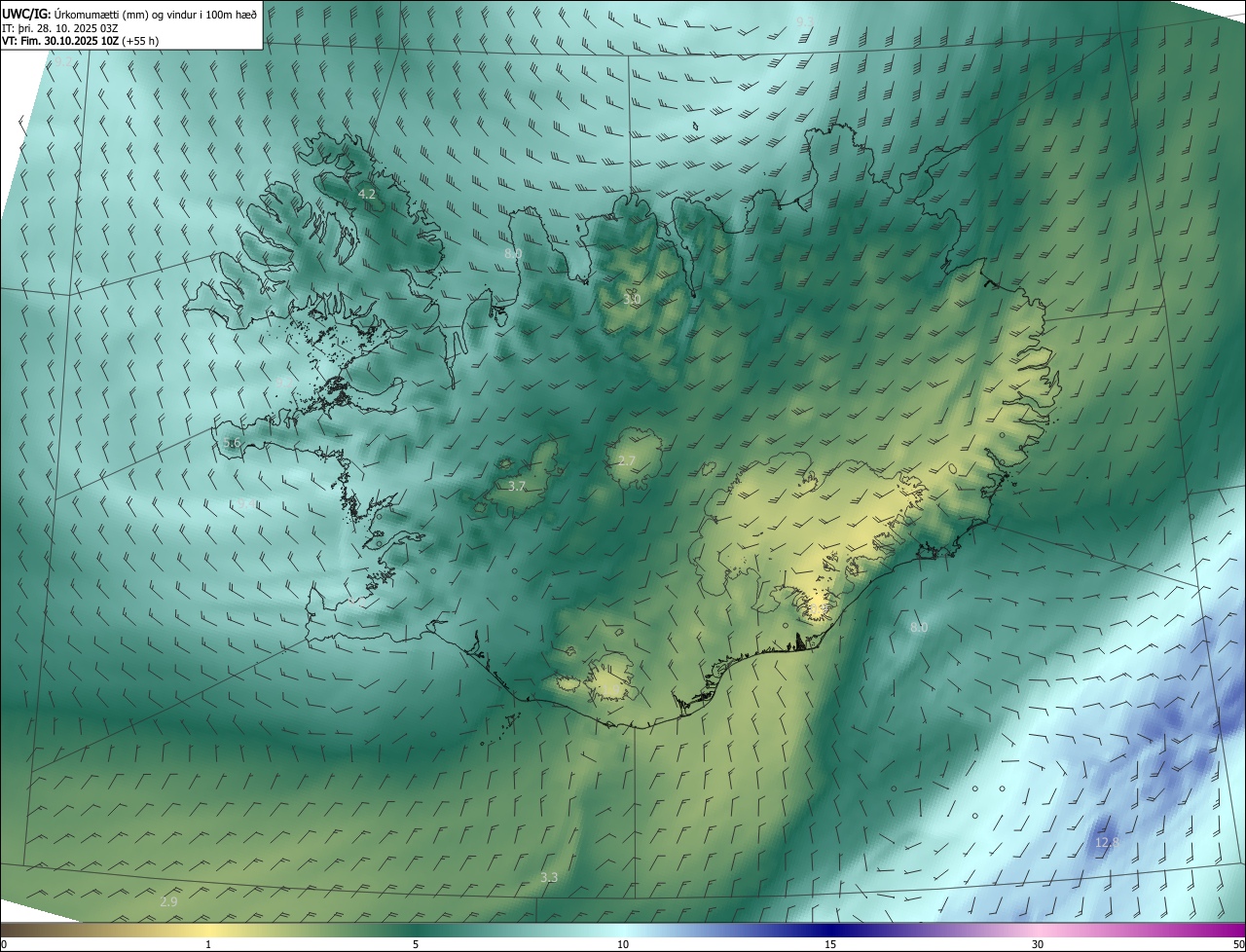The width and height of the screenshot is (1246, 952).
Task: Click the 0 tick on the colour scale
Action: [x=4, y=945]
